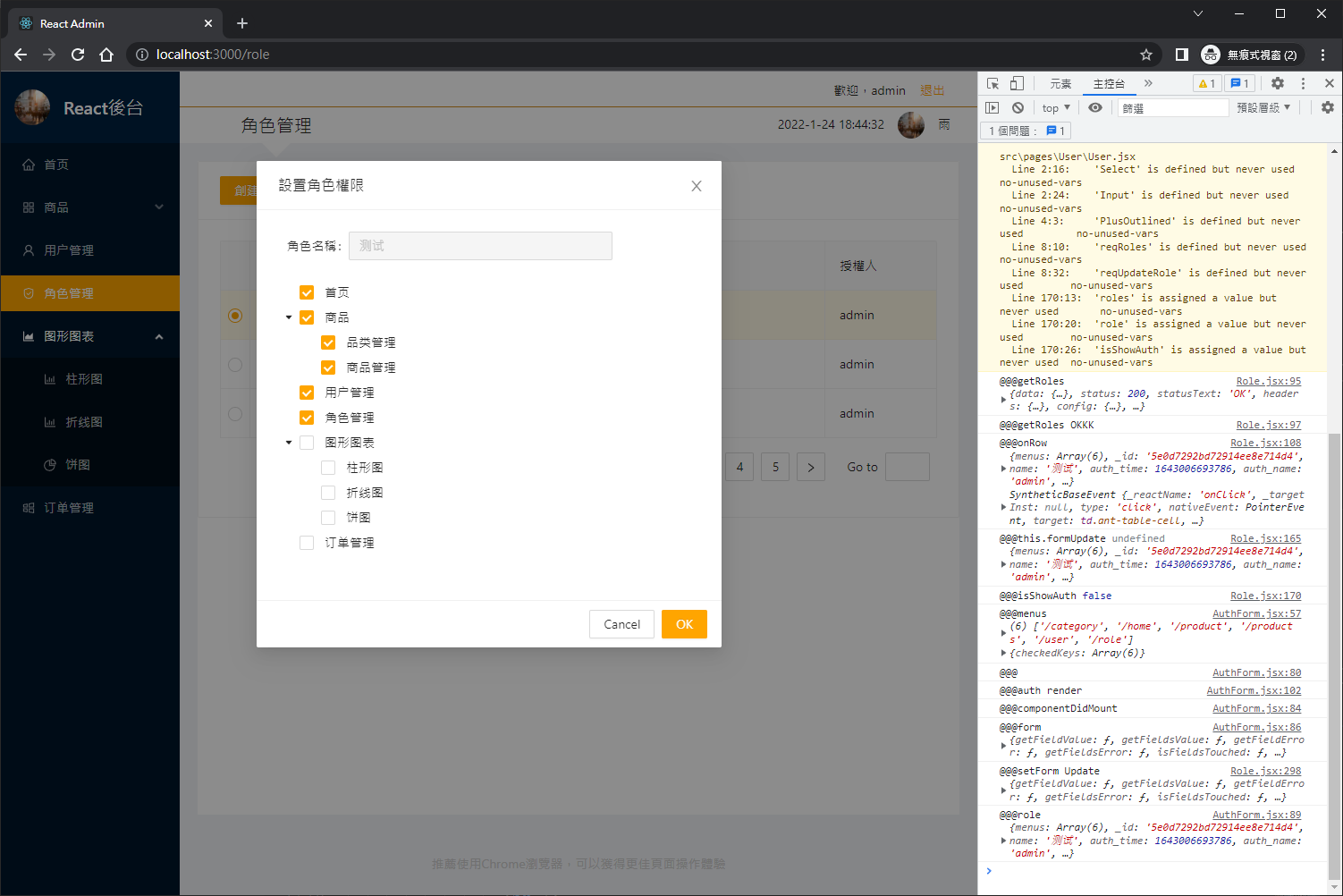Close the 設置角色權限 dialog

tap(697, 186)
